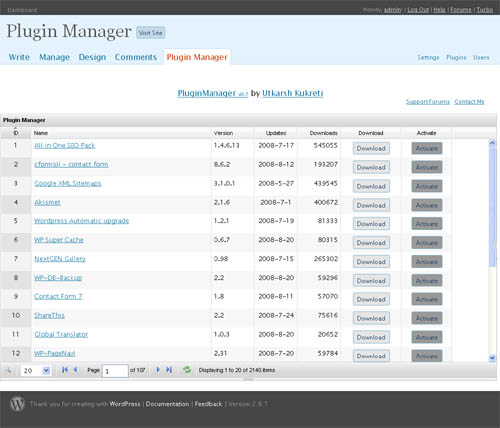Activate the Akismet plugin
Screen dimensions: 500x428
point(427,205)
